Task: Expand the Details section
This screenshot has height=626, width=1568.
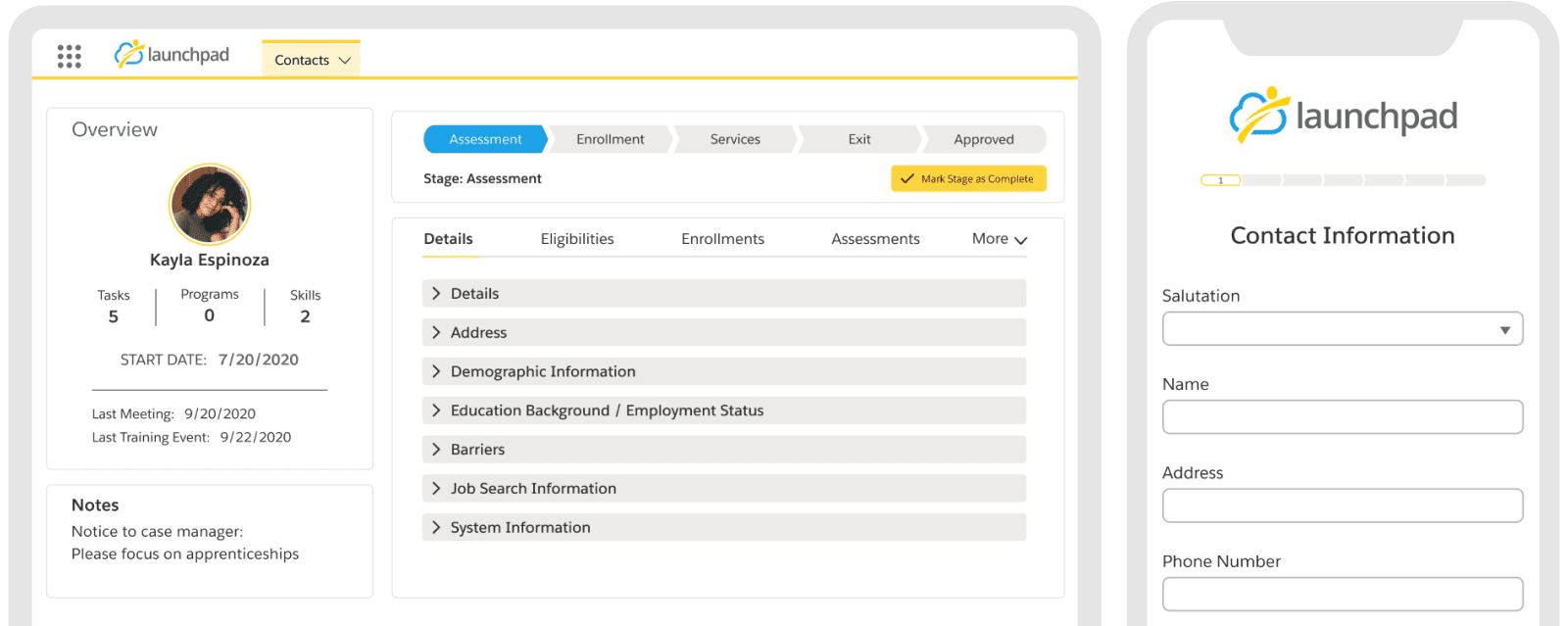Action: coord(724,293)
